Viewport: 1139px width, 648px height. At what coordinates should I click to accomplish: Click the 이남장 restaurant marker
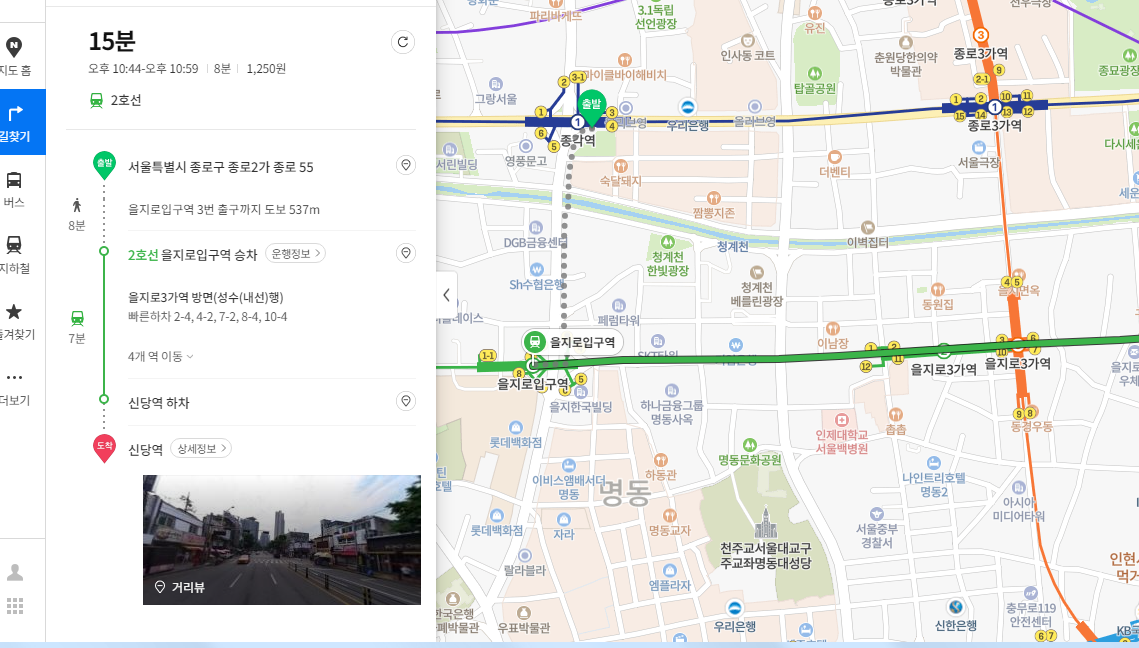pos(832,328)
